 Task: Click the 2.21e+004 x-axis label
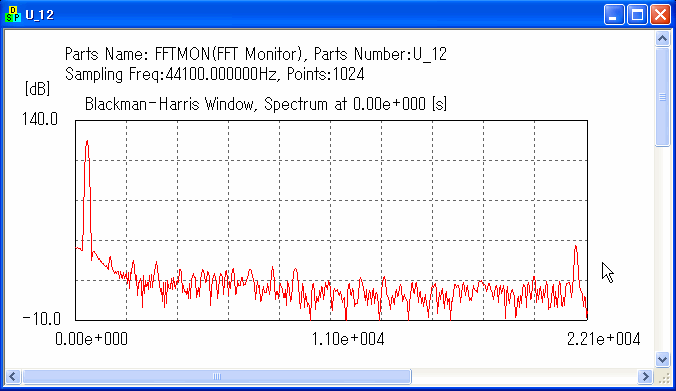coord(604,339)
